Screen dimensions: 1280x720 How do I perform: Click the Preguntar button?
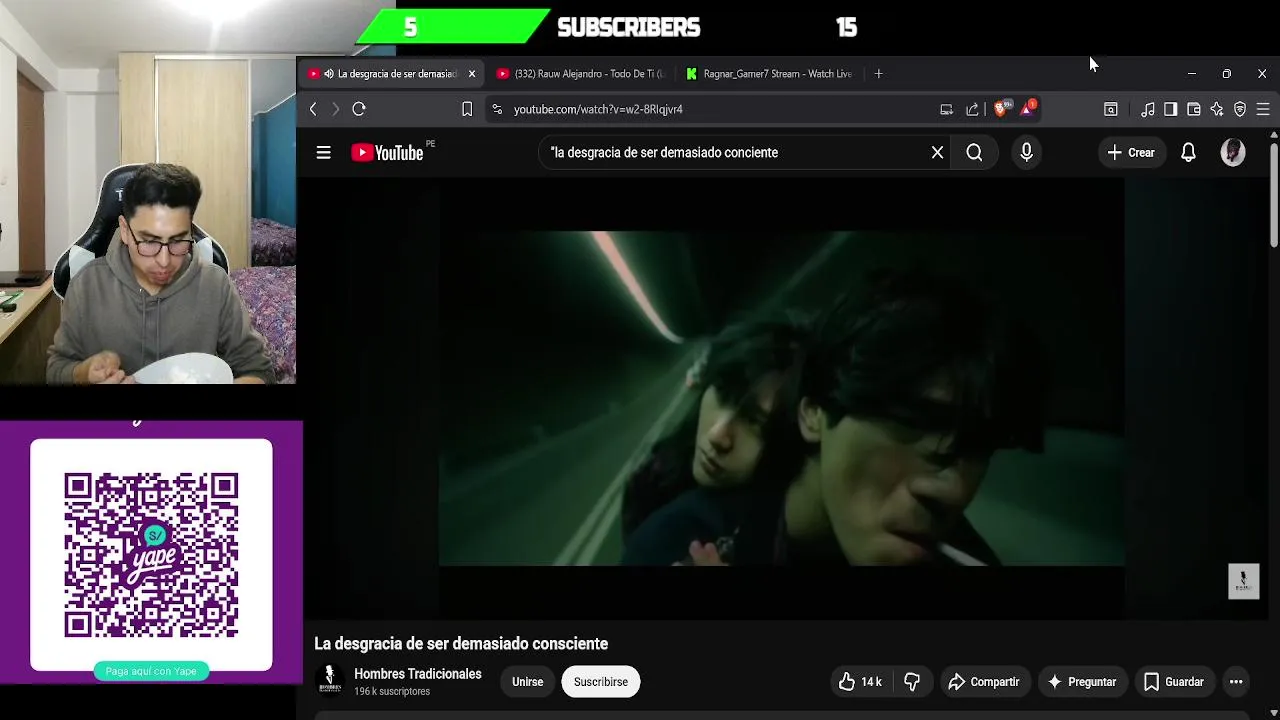click(1081, 682)
